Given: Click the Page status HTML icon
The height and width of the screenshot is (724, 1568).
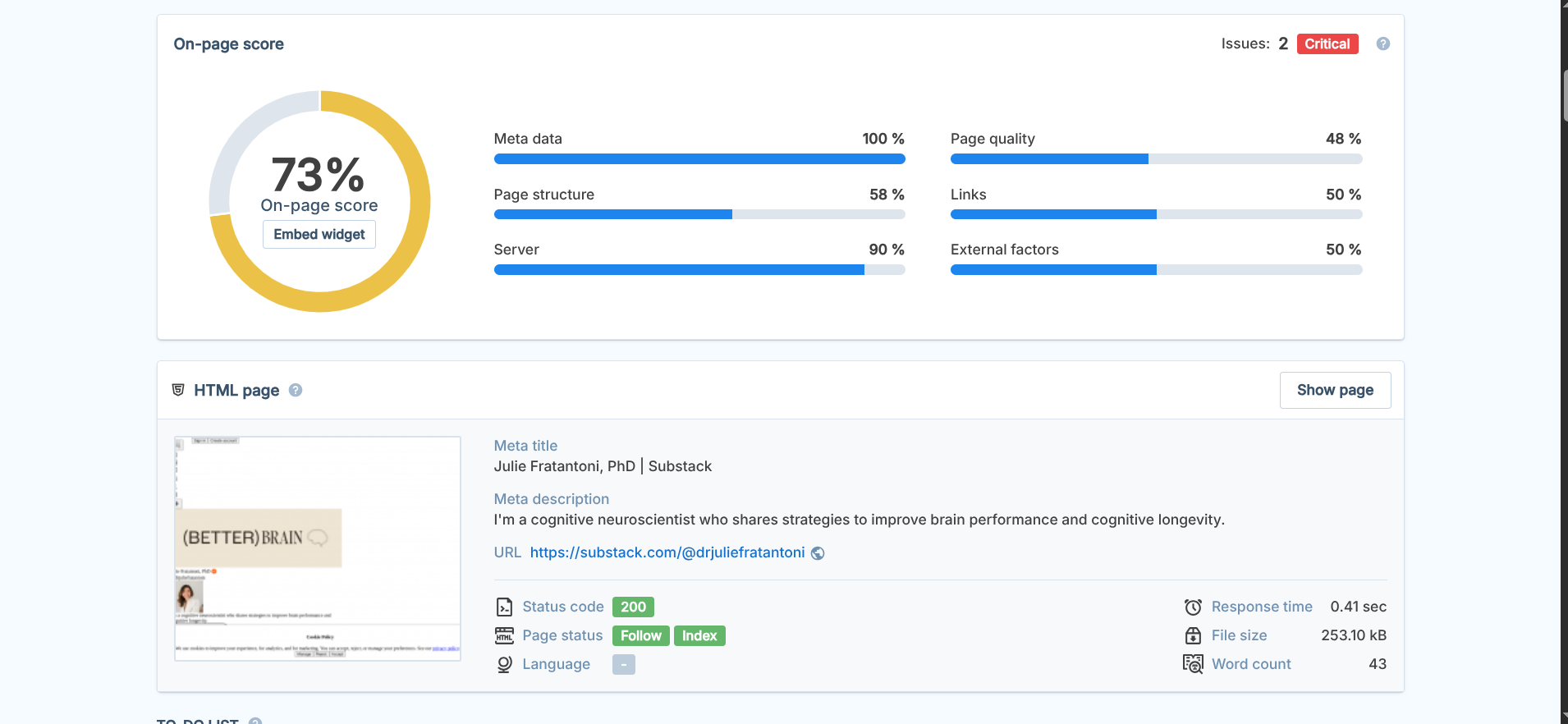Looking at the screenshot, I should tap(504, 636).
